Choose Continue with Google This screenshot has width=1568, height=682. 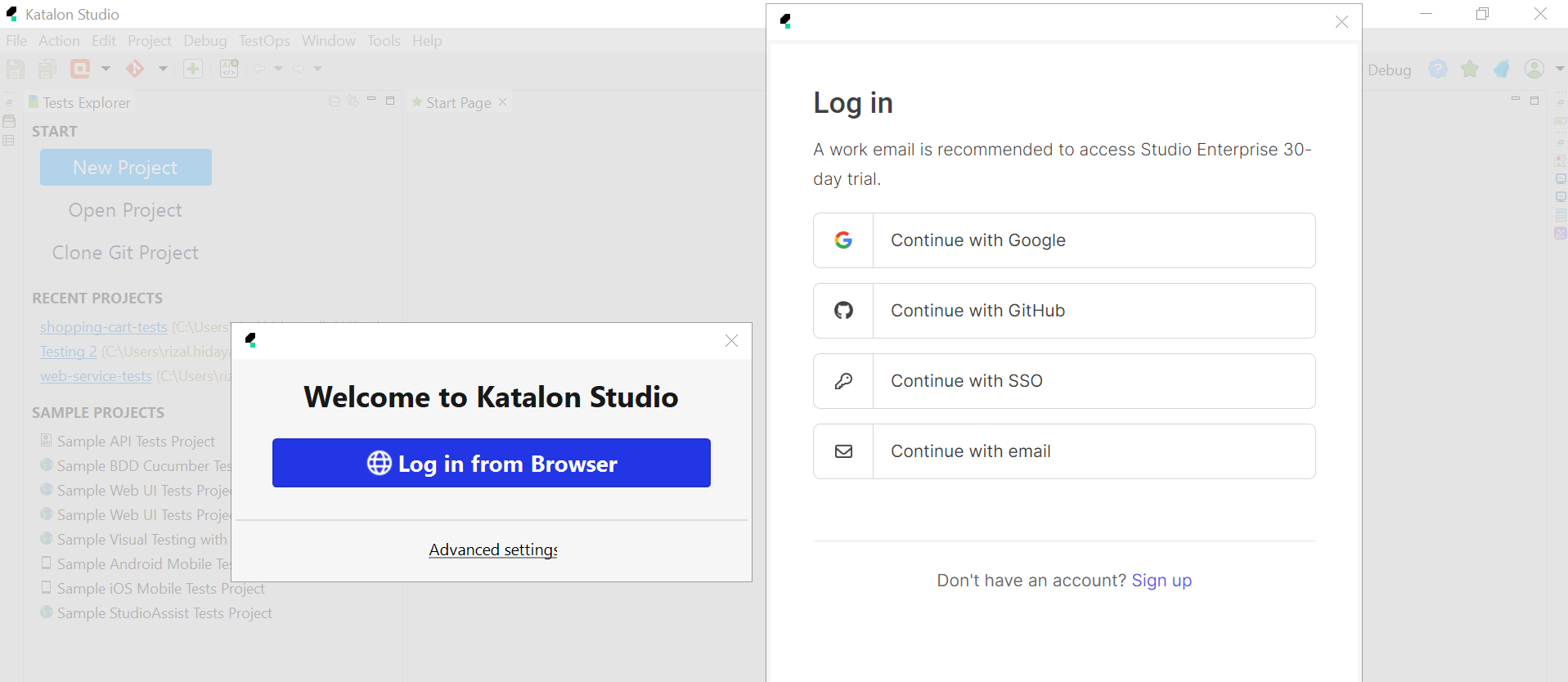tap(1064, 240)
